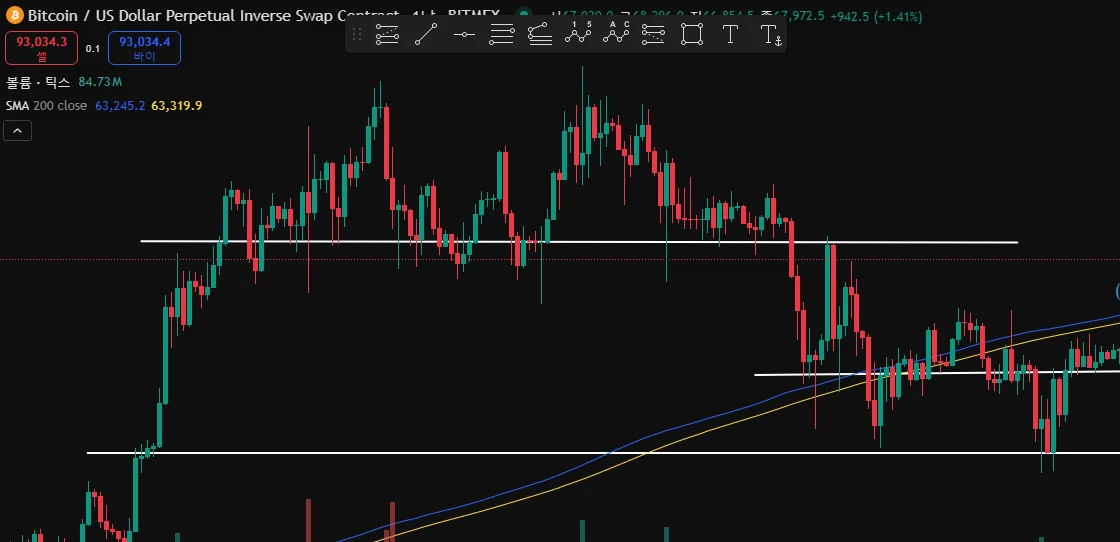Click the red sell button 93,034.3

41,48
